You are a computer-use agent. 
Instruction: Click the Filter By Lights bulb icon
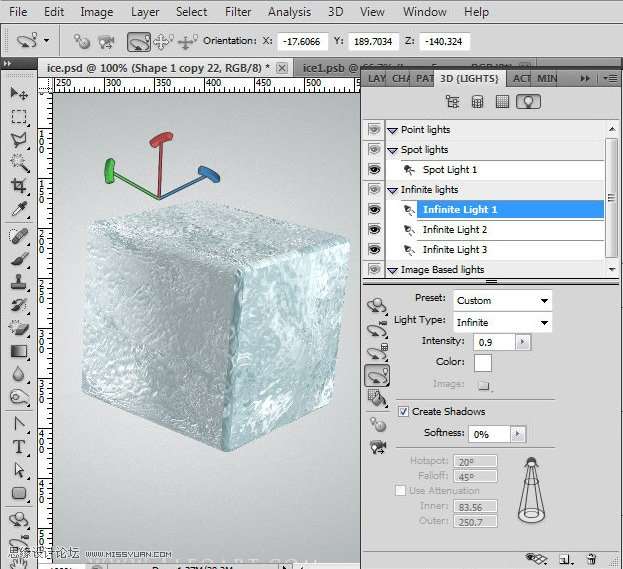[x=527, y=102]
